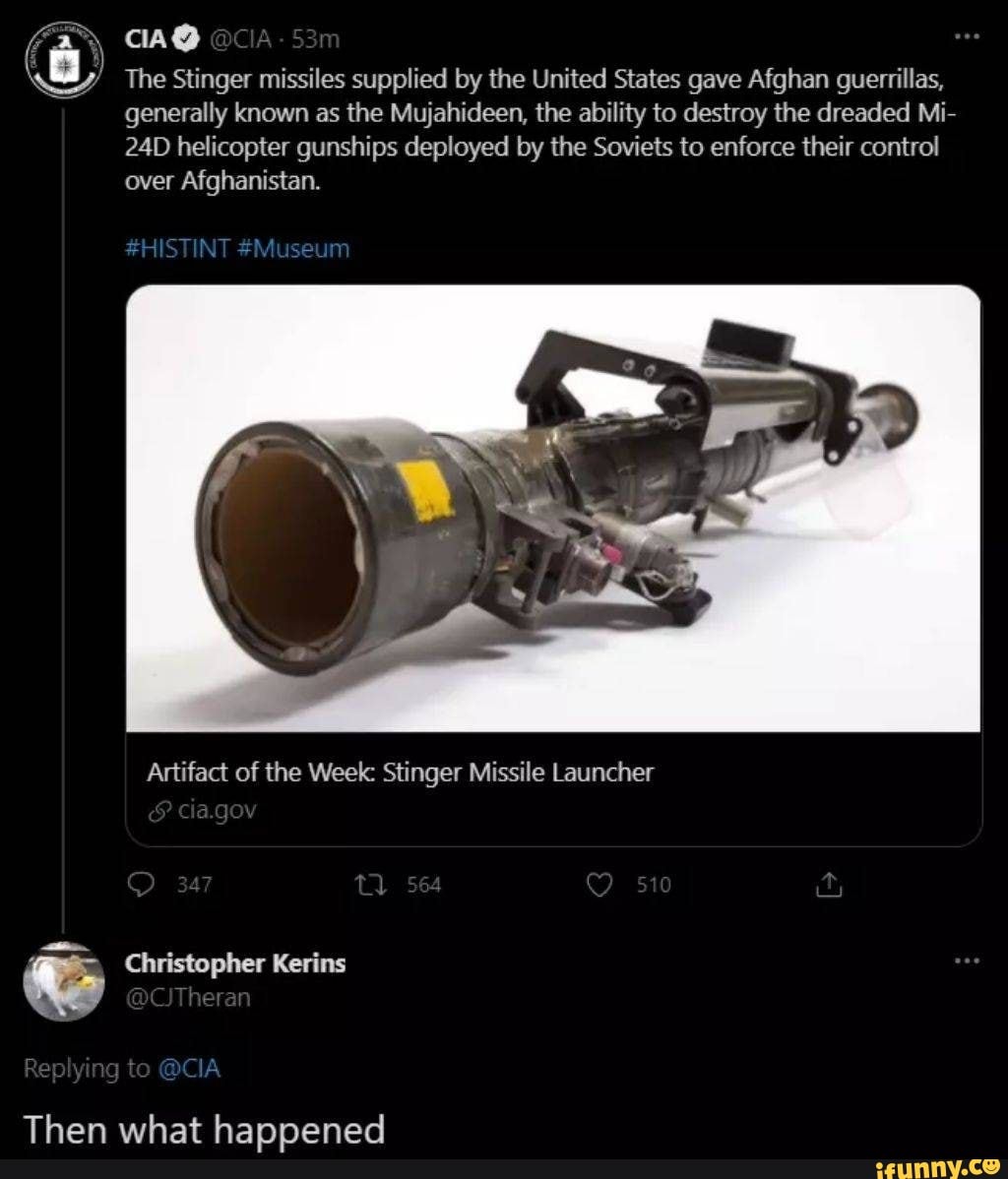
Task: Open 'Artifact of the Week' link card title
Action: click(x=399, y=773)
